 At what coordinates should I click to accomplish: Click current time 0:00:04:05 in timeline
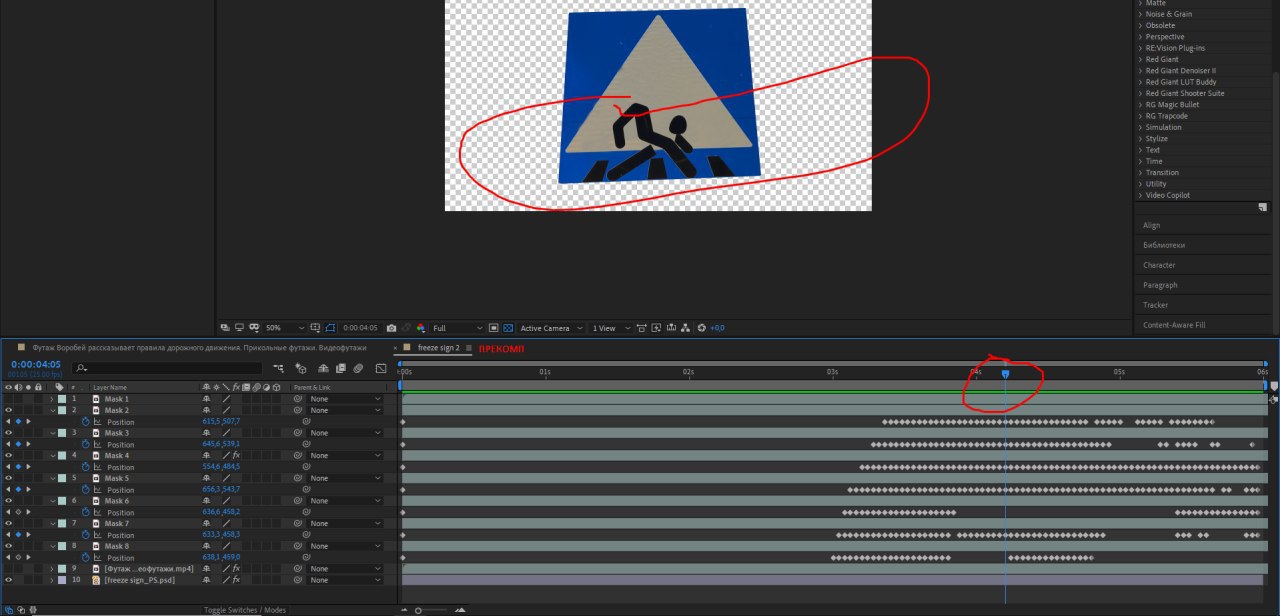[x=36, y=364]
